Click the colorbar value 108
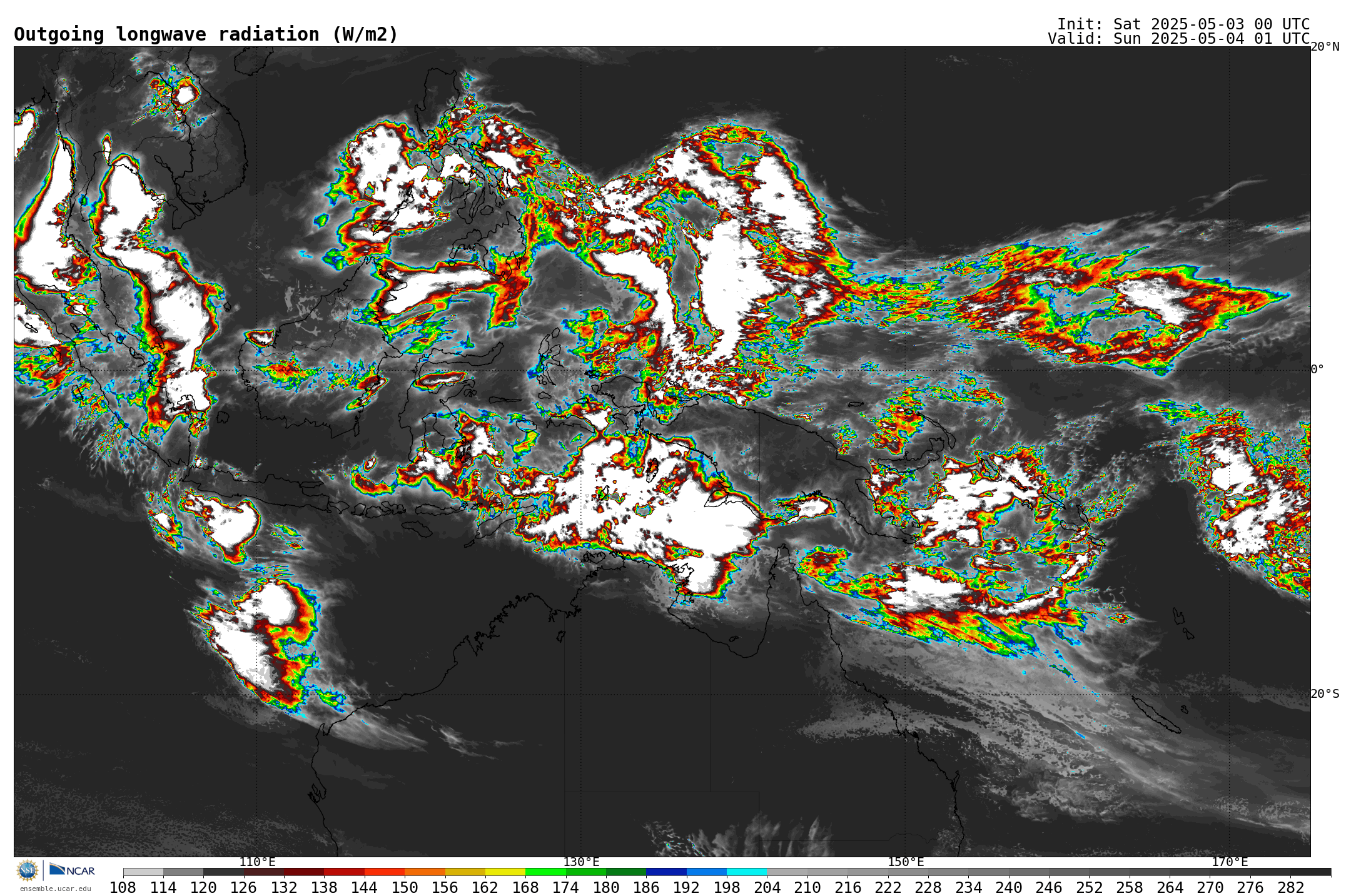This screenshot has width=1351, height=896. click(123, 888)
